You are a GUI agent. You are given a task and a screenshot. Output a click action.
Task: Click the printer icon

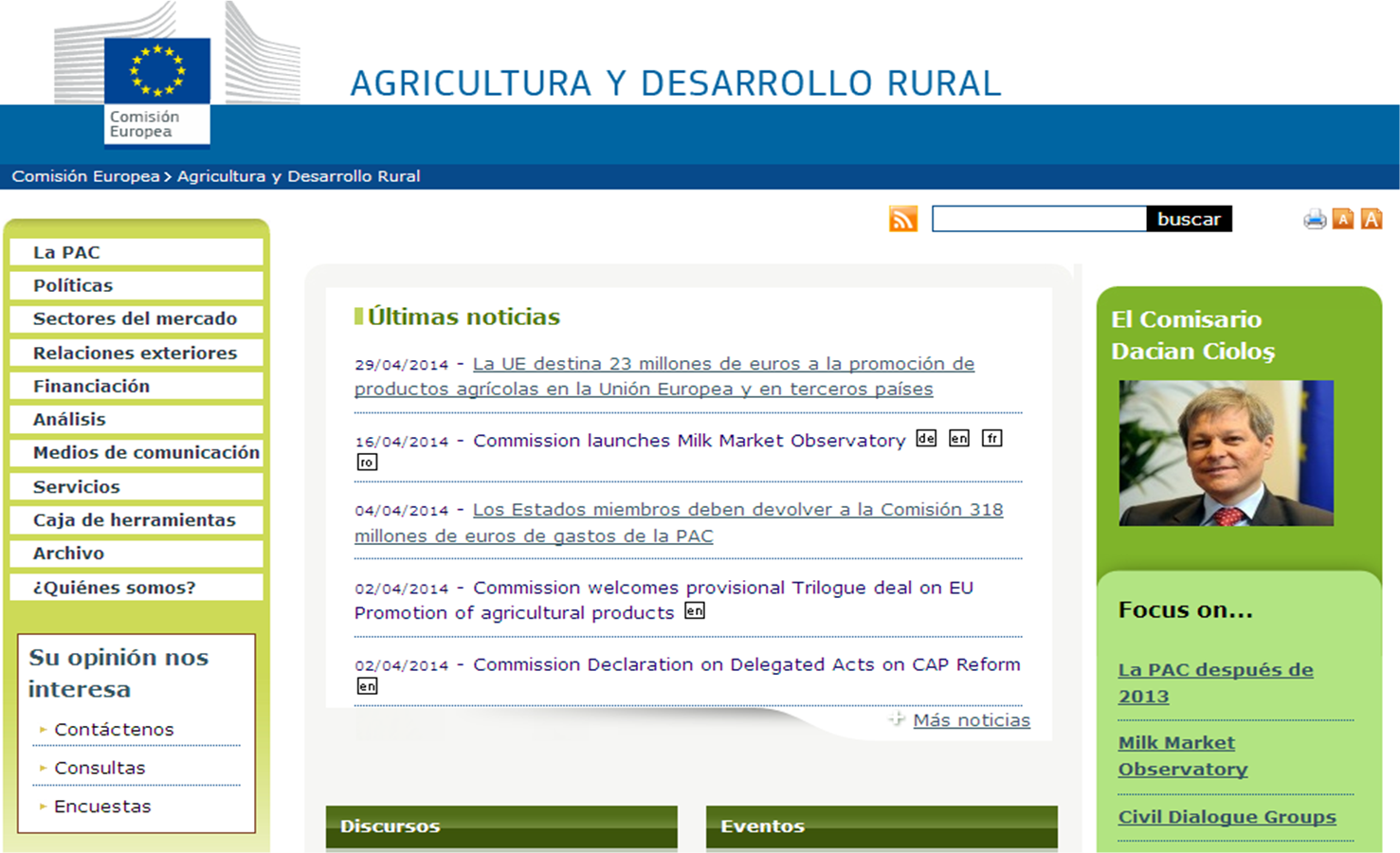pyautogui.click(x=1314, y=220)
